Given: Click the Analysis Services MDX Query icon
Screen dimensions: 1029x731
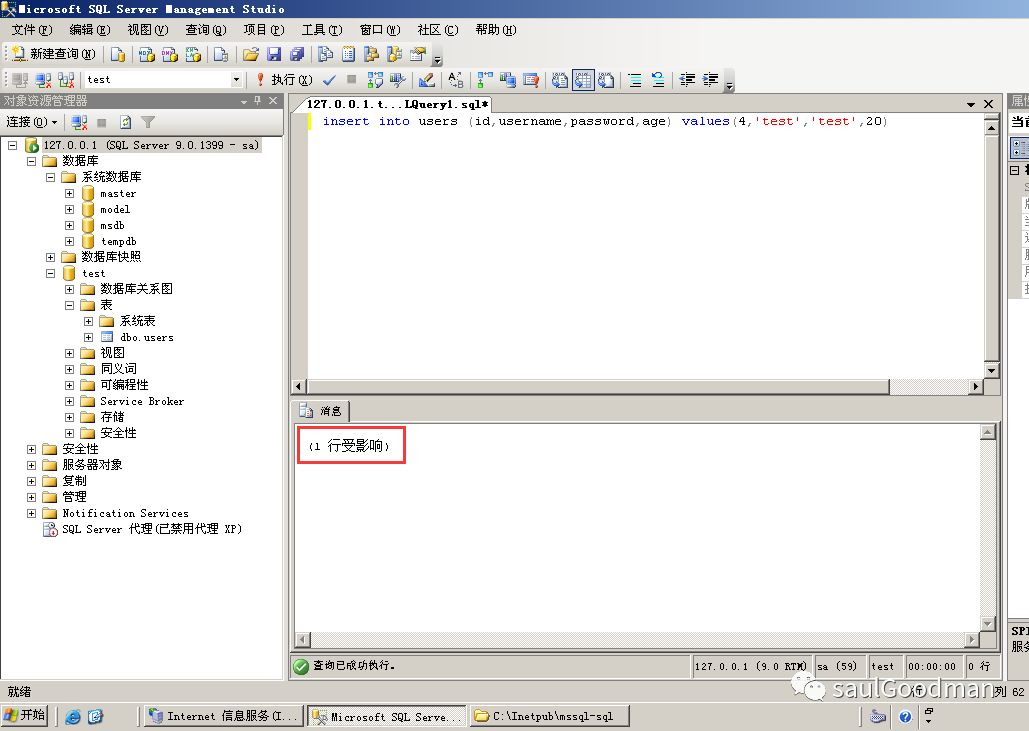Looking at the screenshot, I should [147, 54].
